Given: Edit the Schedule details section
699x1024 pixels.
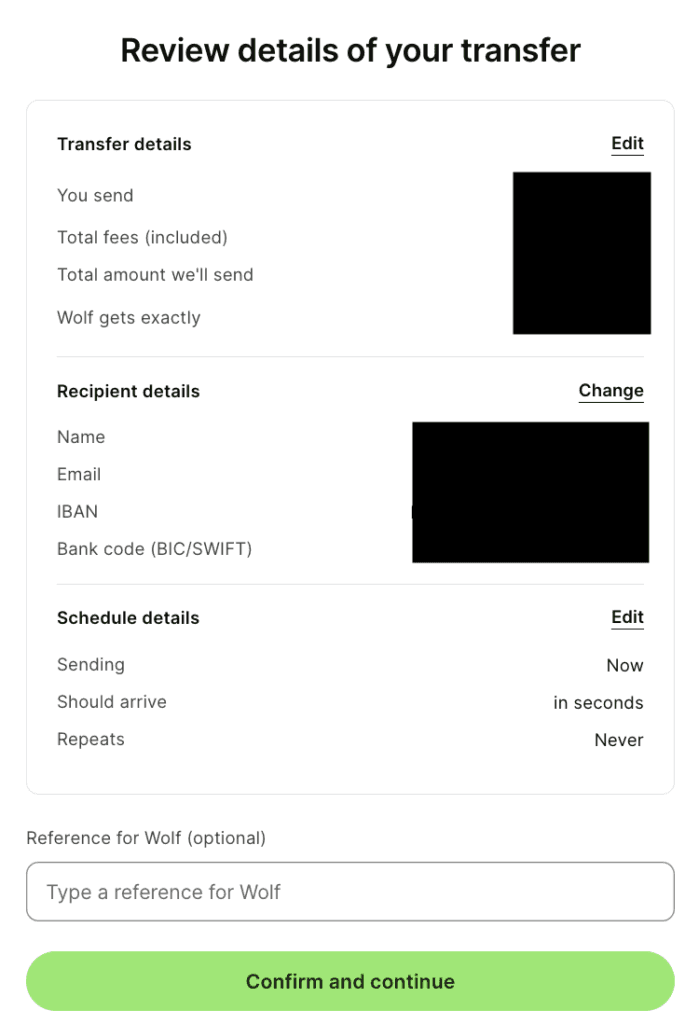Looking at the screenshot, I should click(627, 618).
